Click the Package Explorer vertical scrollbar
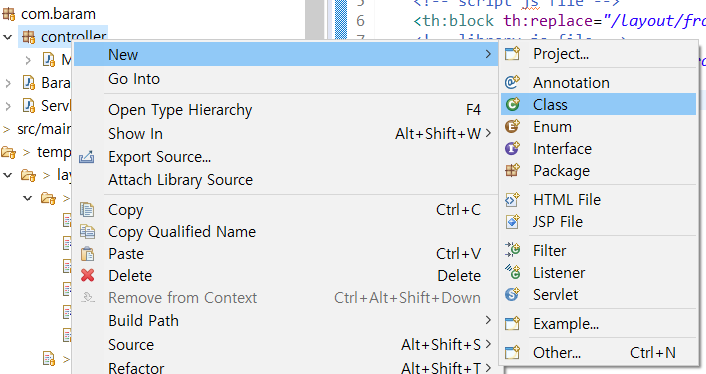 click(x=314, y=19)
